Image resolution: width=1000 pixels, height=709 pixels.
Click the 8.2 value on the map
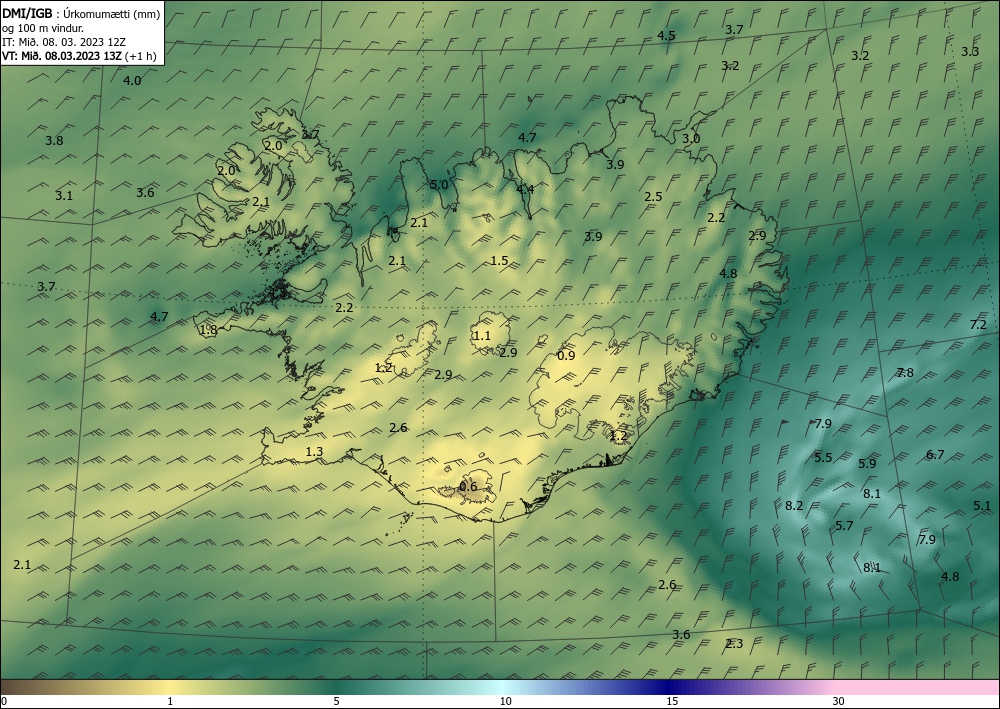point(794,506)
